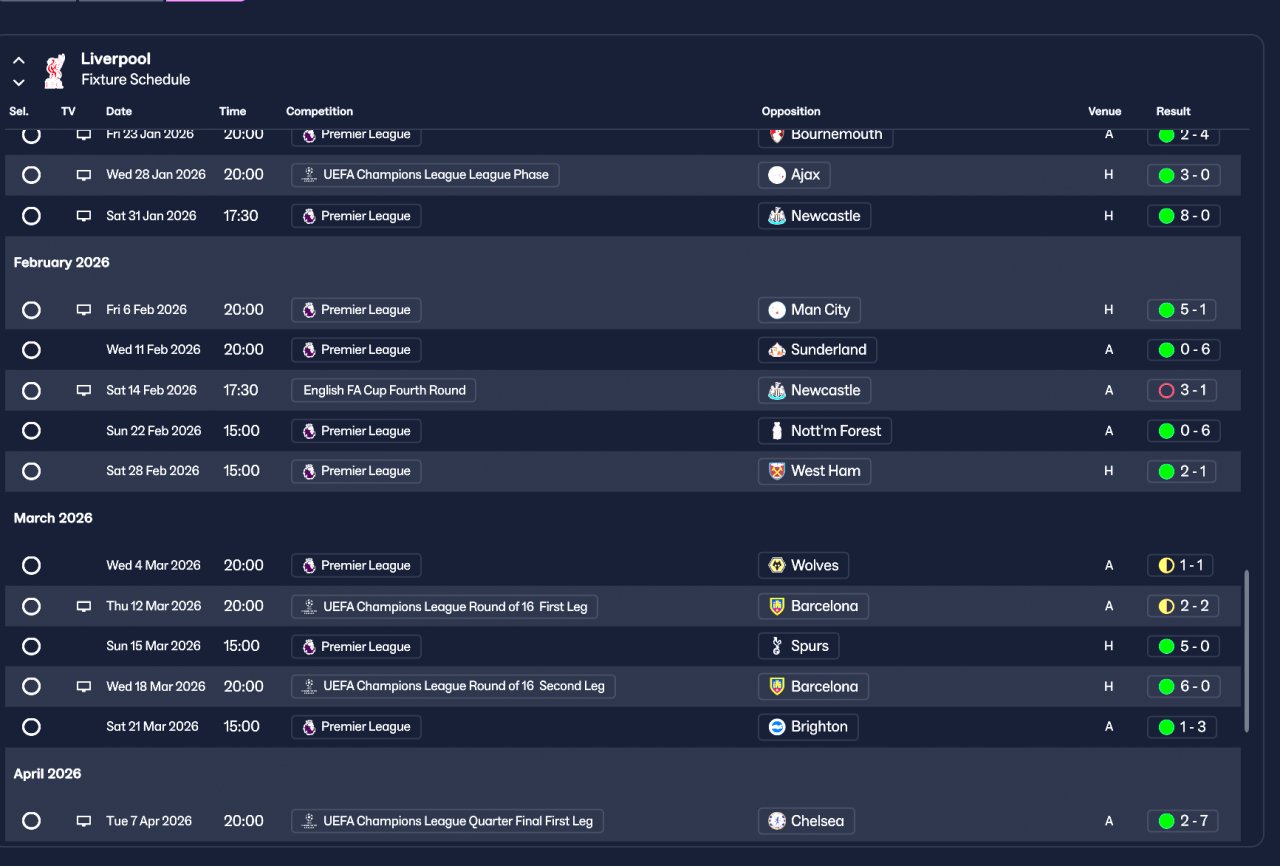Click the Liverpool club crest
The width and height of the screenshot is (1280, 866).
54,70
